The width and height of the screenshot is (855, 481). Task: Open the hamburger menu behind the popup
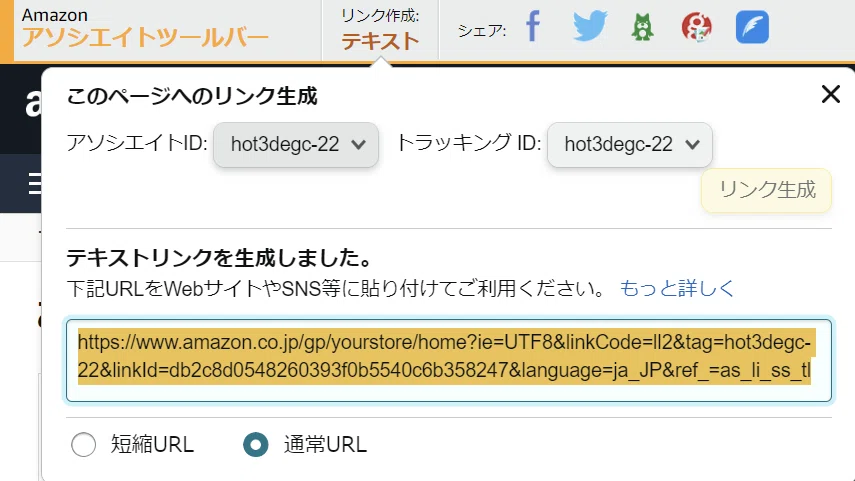(x=34, y=183)
